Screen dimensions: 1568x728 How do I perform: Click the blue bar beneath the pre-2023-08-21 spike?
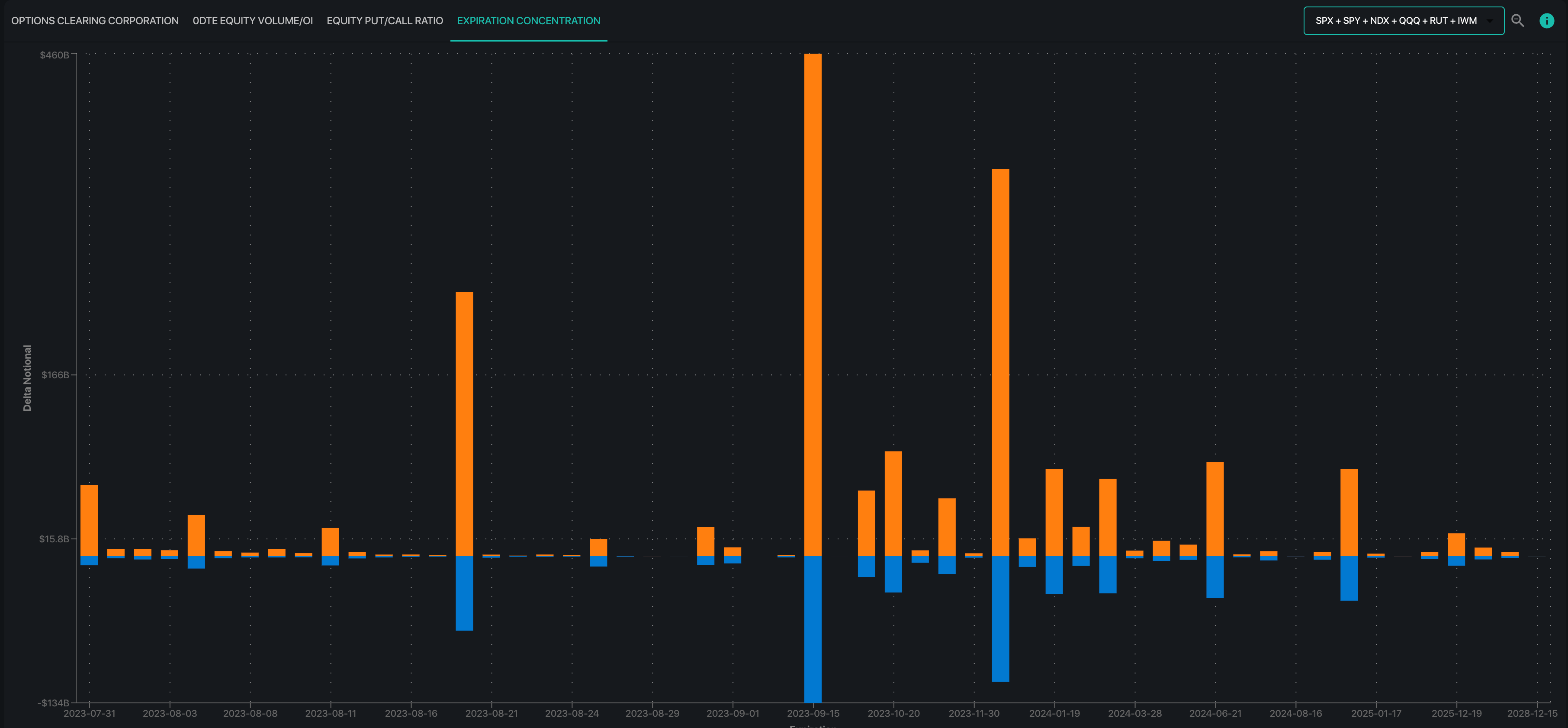click(x=464, y=593)
